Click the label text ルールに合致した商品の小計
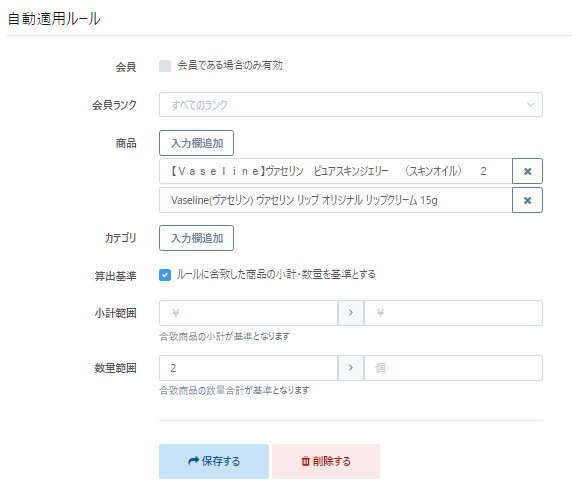The width and height of the screenshot is (572, 486). click(236, 274)
